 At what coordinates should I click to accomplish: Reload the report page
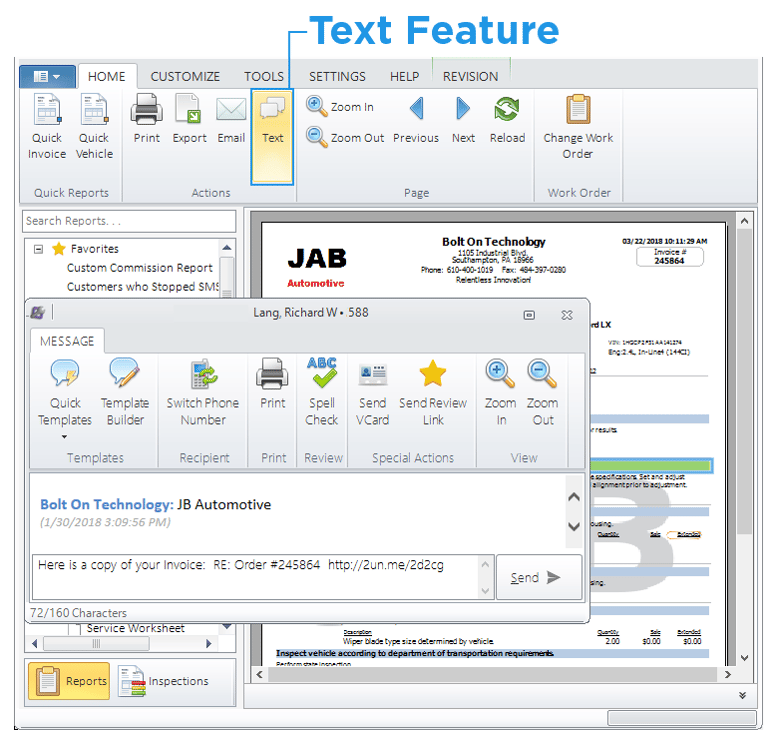pyautogui.click(x=507, y=119)
